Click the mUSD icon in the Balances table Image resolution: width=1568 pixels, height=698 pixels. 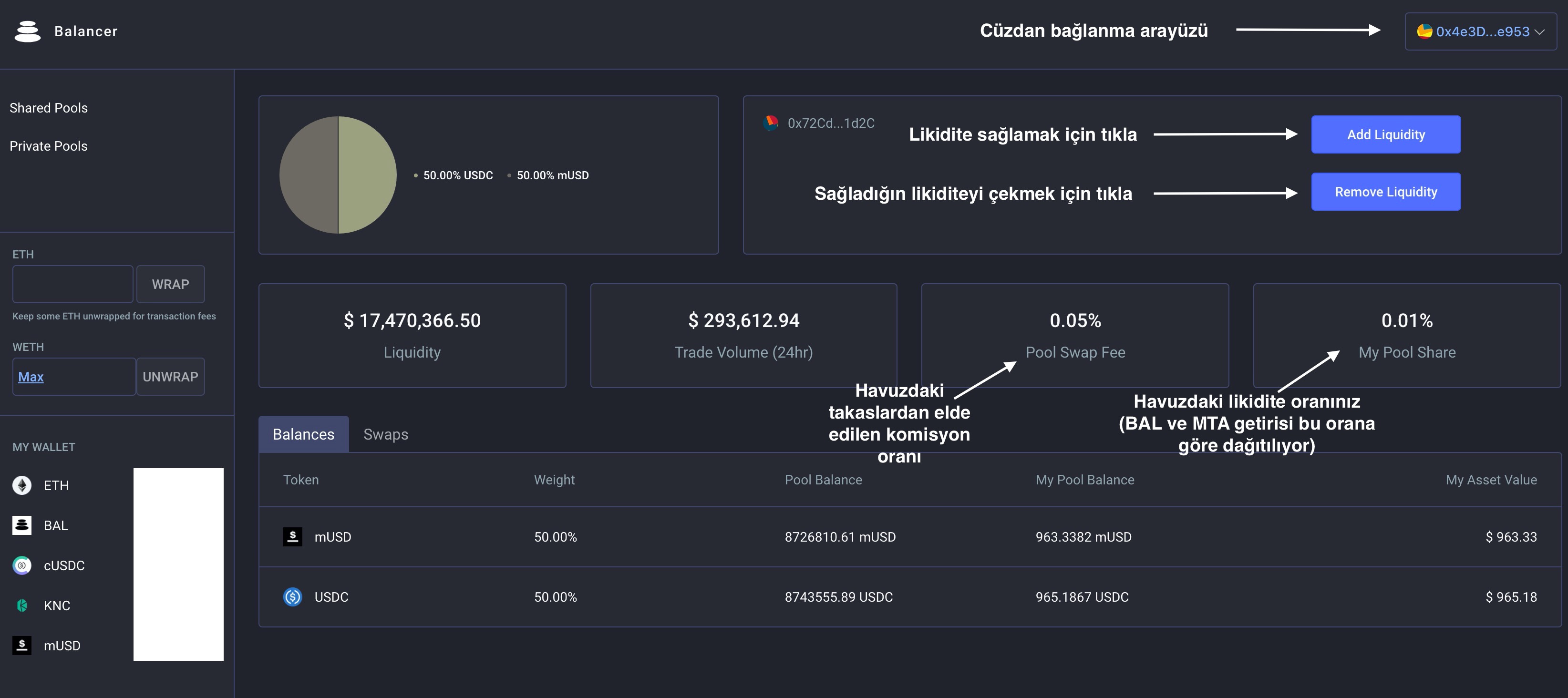(293, 537)
